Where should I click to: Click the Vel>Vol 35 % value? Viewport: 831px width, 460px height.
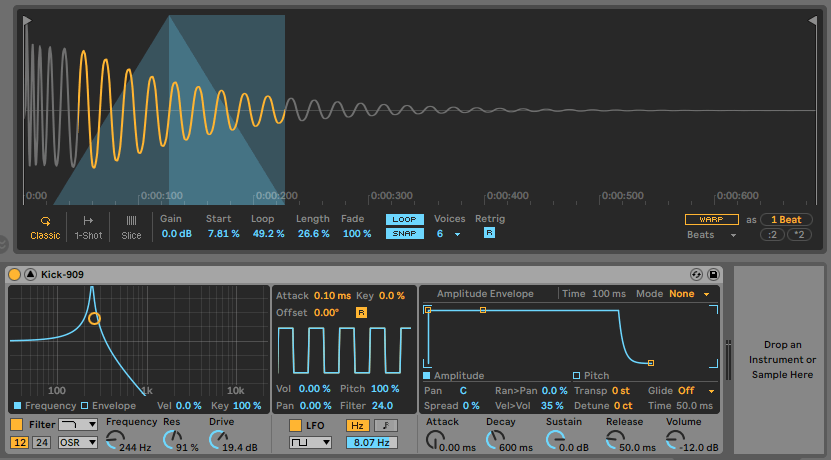tap(552, 406)
